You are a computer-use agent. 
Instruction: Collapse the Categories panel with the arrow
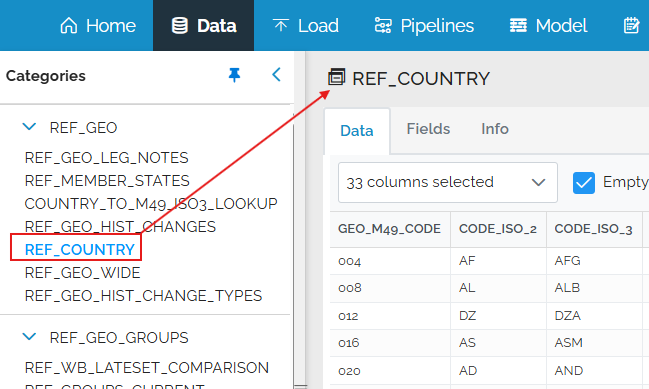276,75
